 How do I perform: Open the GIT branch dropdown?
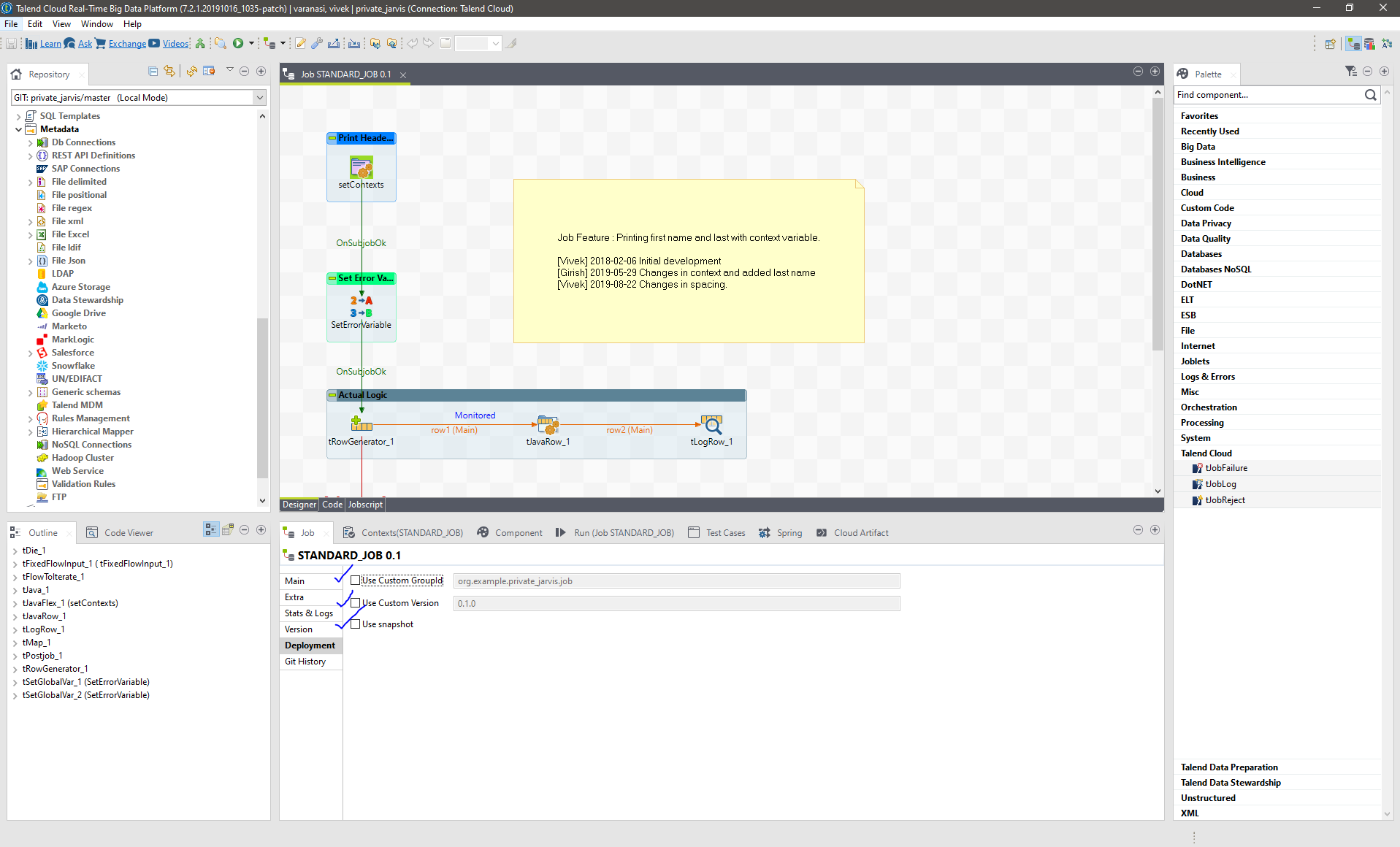pos(259,98)
